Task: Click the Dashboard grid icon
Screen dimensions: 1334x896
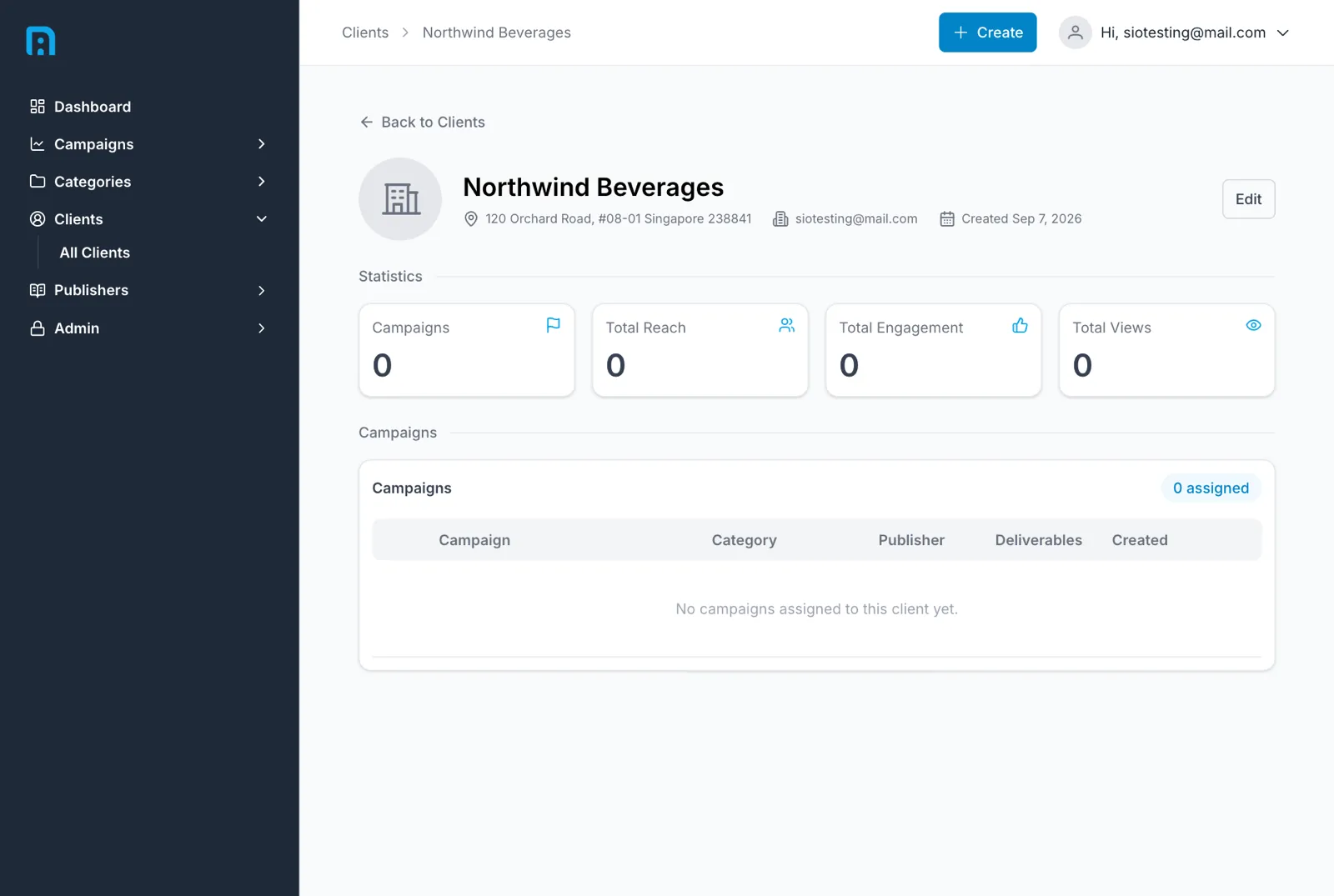Action: pyautogui.click(x=38, y=107)
